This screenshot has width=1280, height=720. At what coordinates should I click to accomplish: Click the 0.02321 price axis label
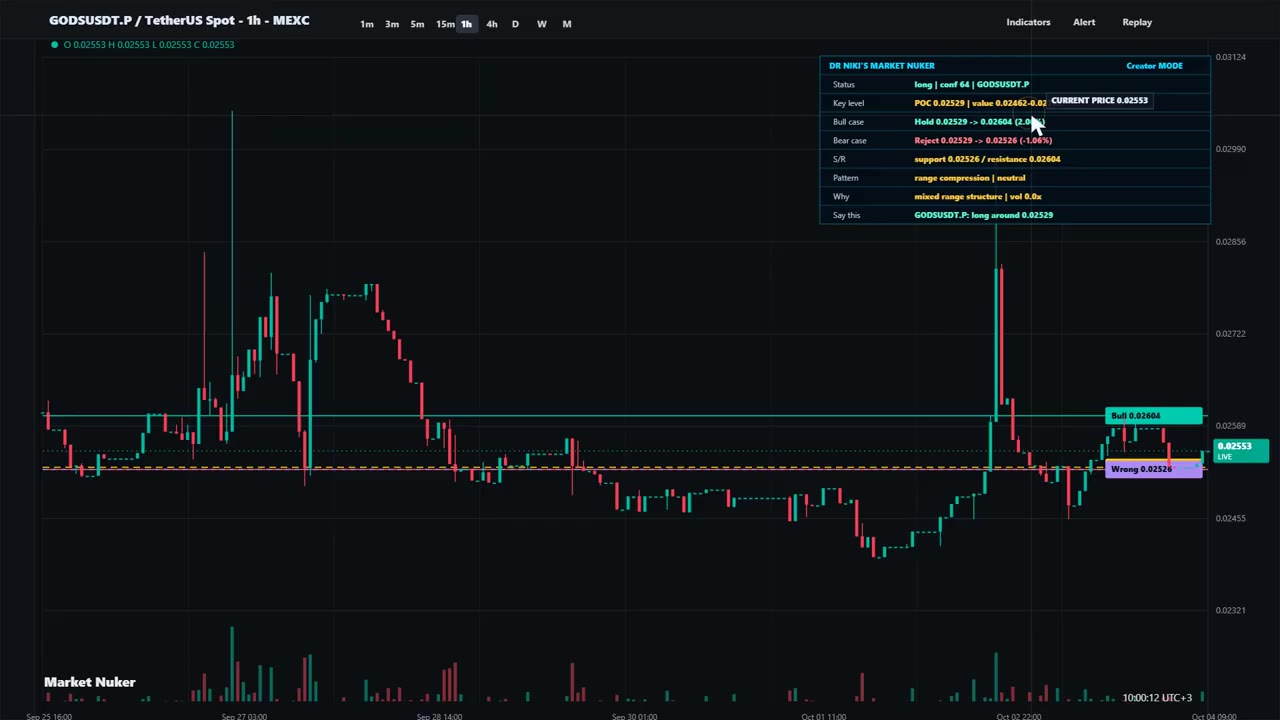(1231, 610)
